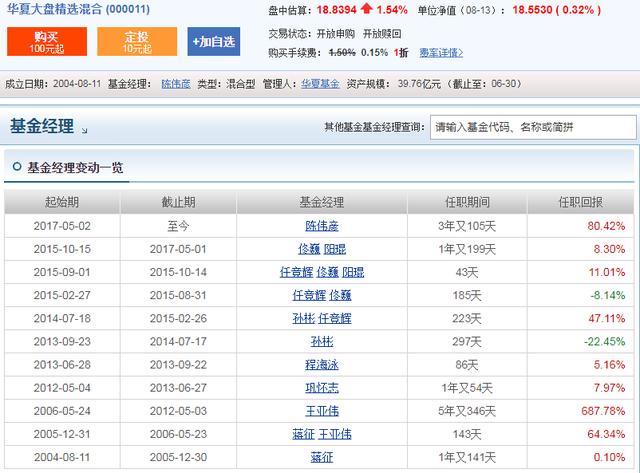640x473 pixels.
Task: Click the fund title 华夏大盘精选混合 (000011)
Action: [78, 9]
